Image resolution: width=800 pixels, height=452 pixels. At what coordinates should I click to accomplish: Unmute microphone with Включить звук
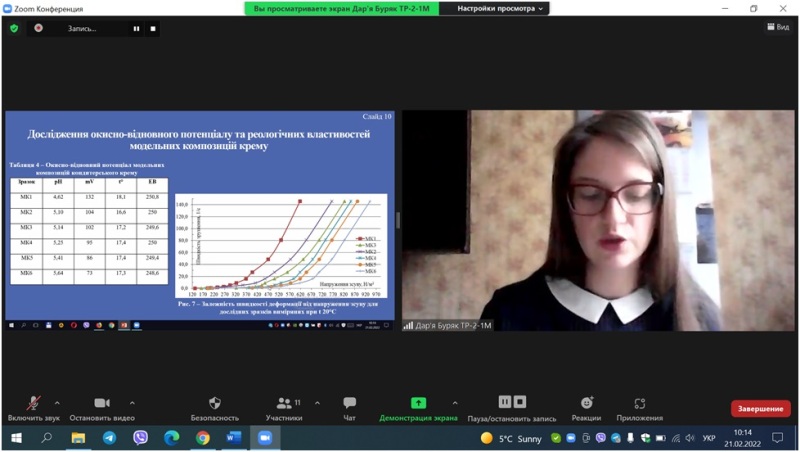click(x=33, y=404)
